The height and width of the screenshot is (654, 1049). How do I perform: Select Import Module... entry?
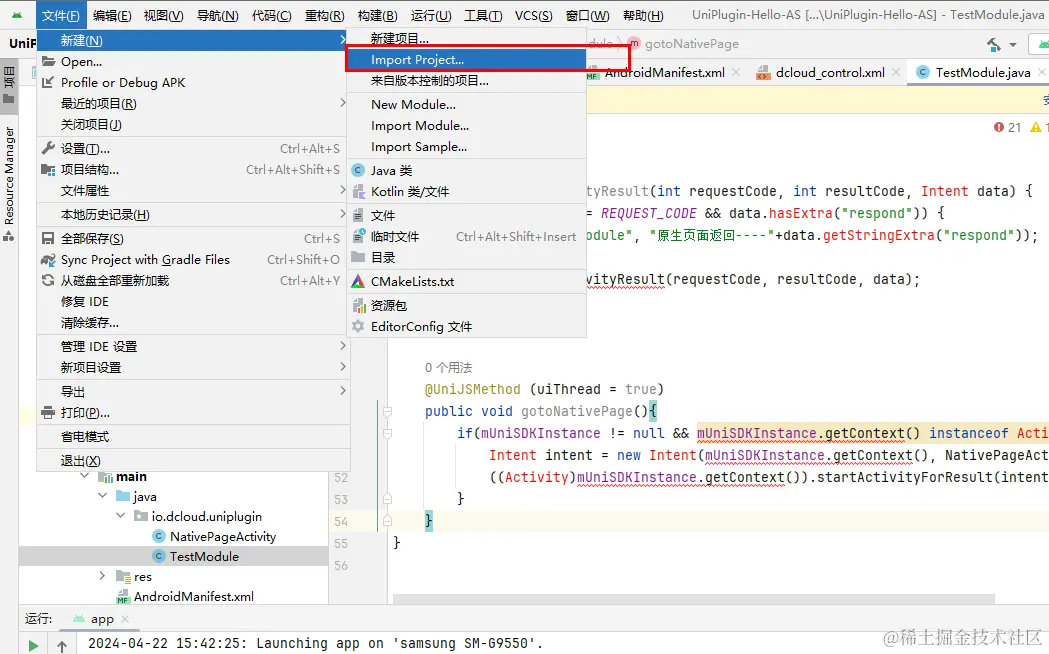pos(466,126)
